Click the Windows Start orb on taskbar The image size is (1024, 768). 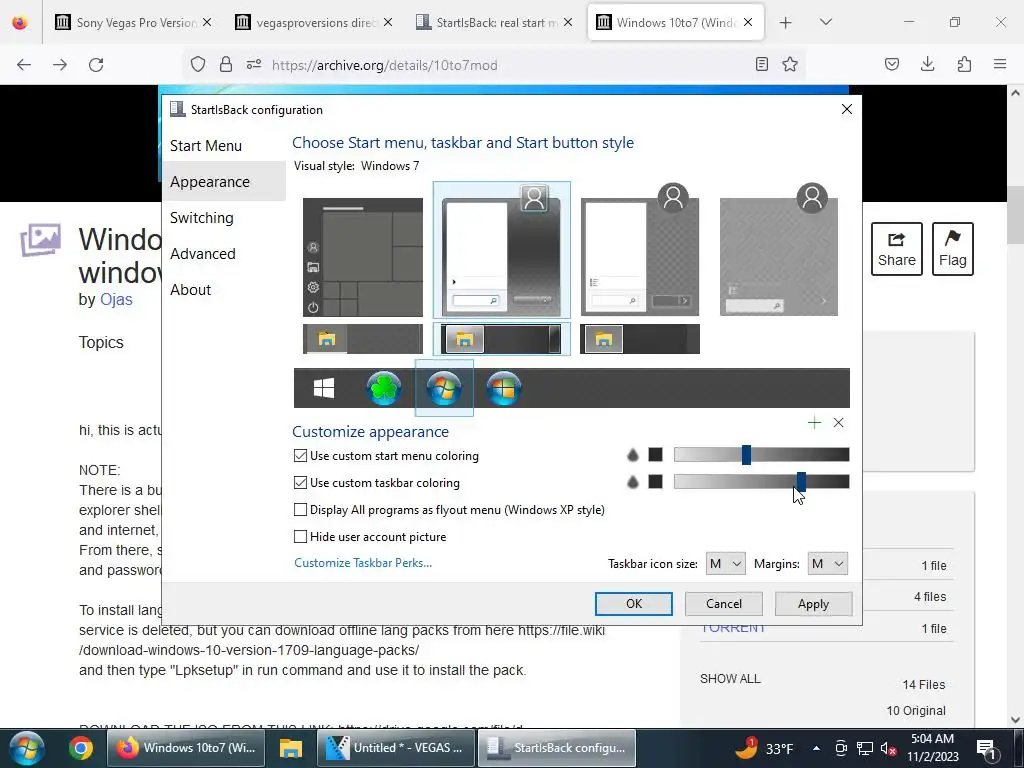[25, 748]
